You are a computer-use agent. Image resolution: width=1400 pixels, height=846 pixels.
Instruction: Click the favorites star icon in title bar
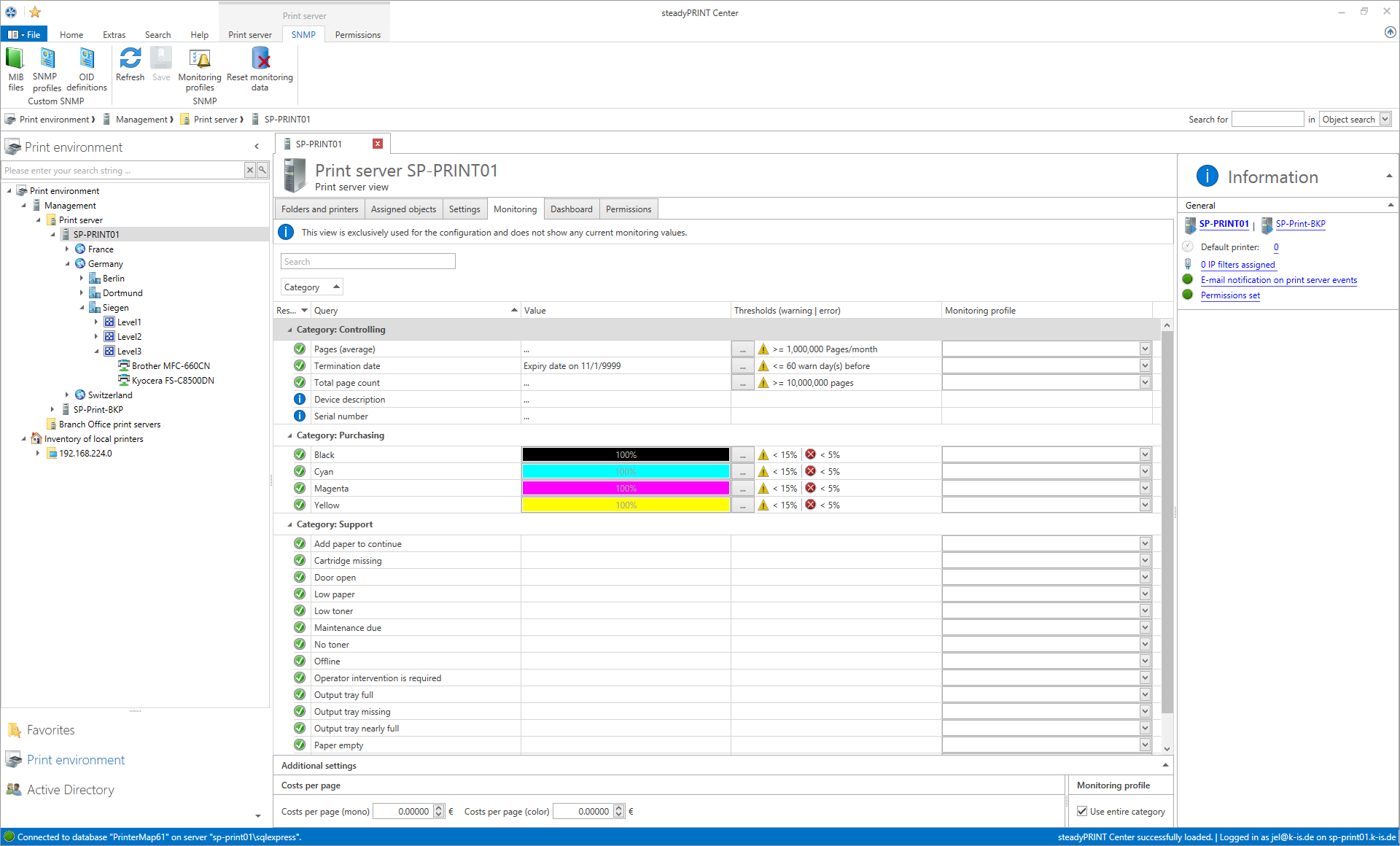pyautogui.click(x=35, y=12)
